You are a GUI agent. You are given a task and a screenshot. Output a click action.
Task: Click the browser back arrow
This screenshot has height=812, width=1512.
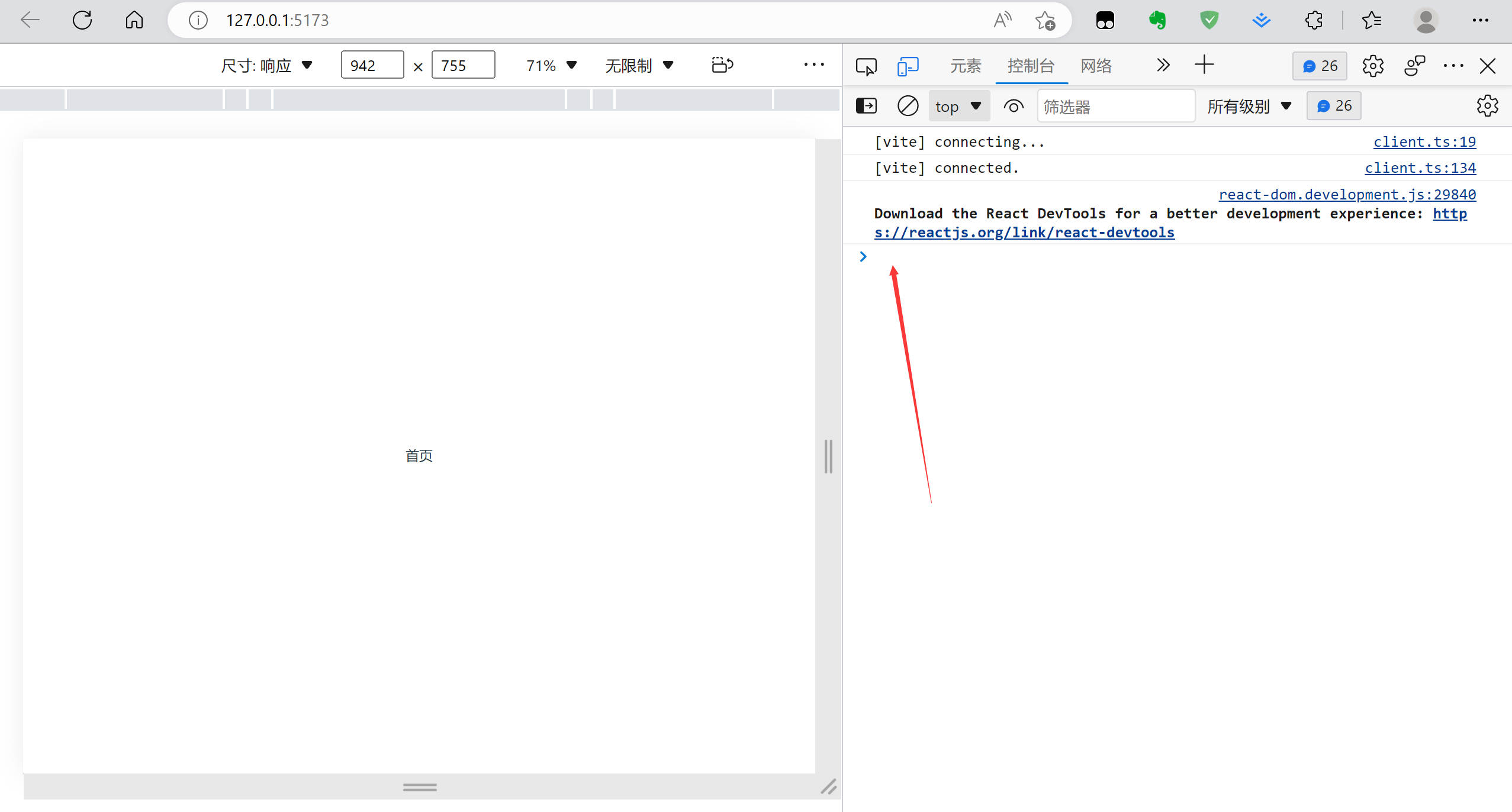30,20
